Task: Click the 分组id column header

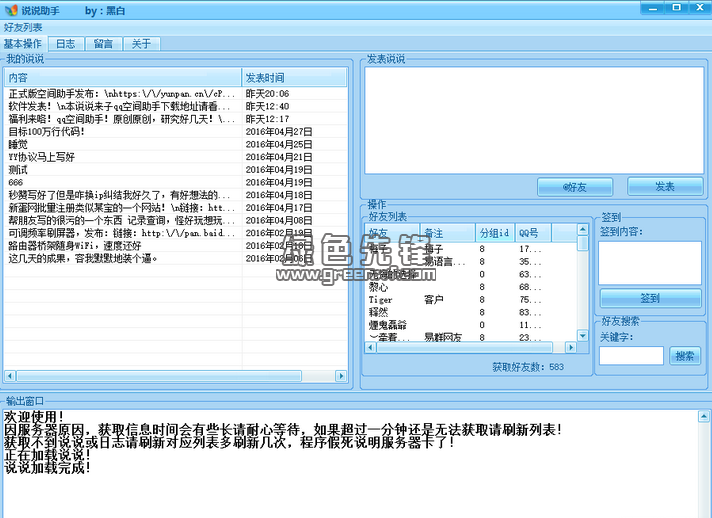Action: point(495,233)
